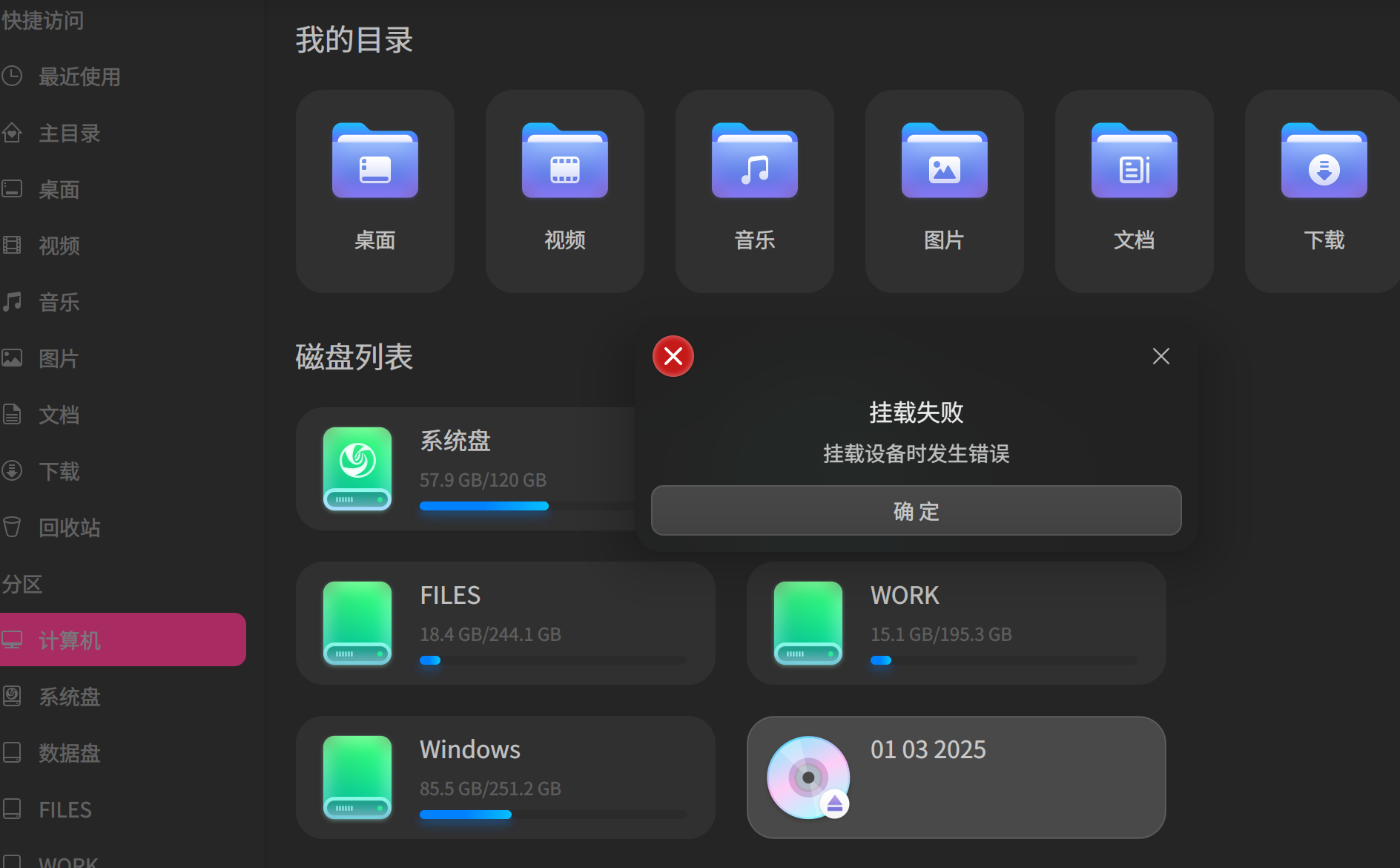Select sidebar 音乐 entry
This screenshot has width=1400, height=868.
pyautogui.click(x=122, y=302)
